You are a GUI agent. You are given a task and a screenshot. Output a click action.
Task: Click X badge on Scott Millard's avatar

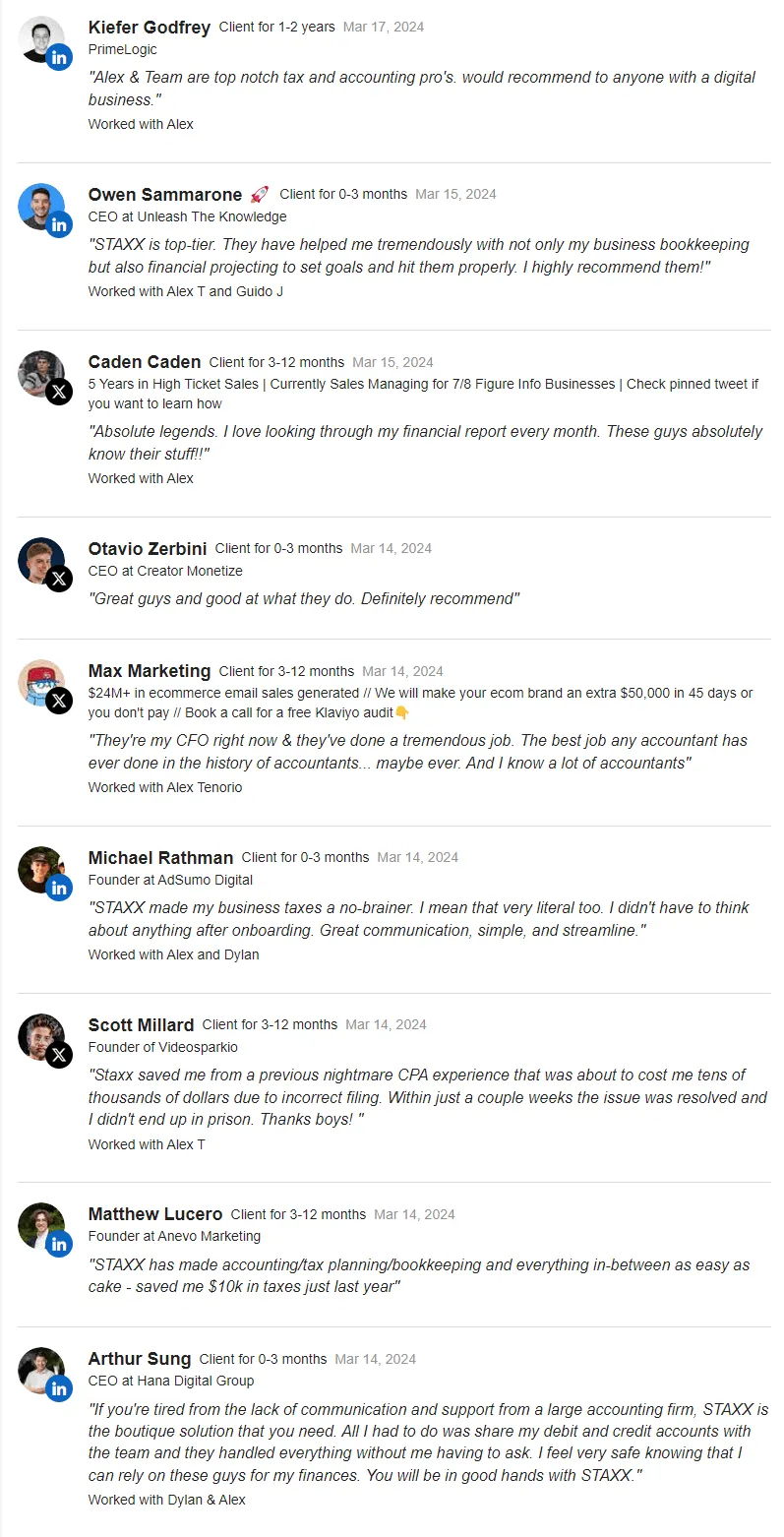click(x=59, y=1055)
